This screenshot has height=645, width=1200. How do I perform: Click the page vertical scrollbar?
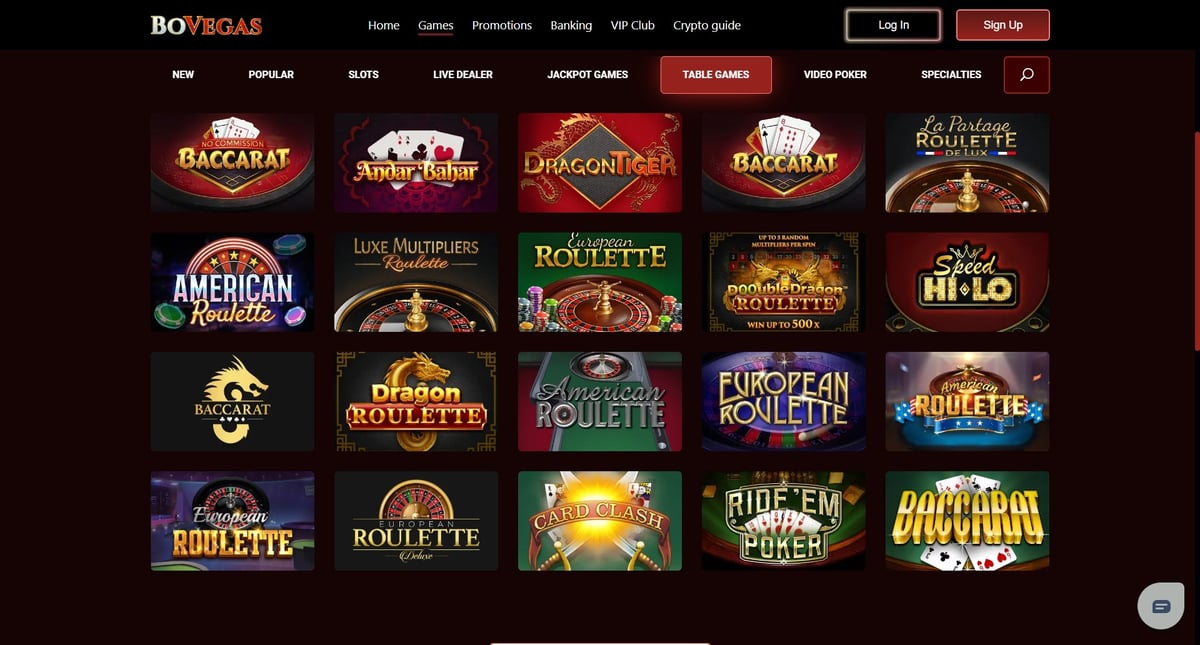click(1196, 240)
